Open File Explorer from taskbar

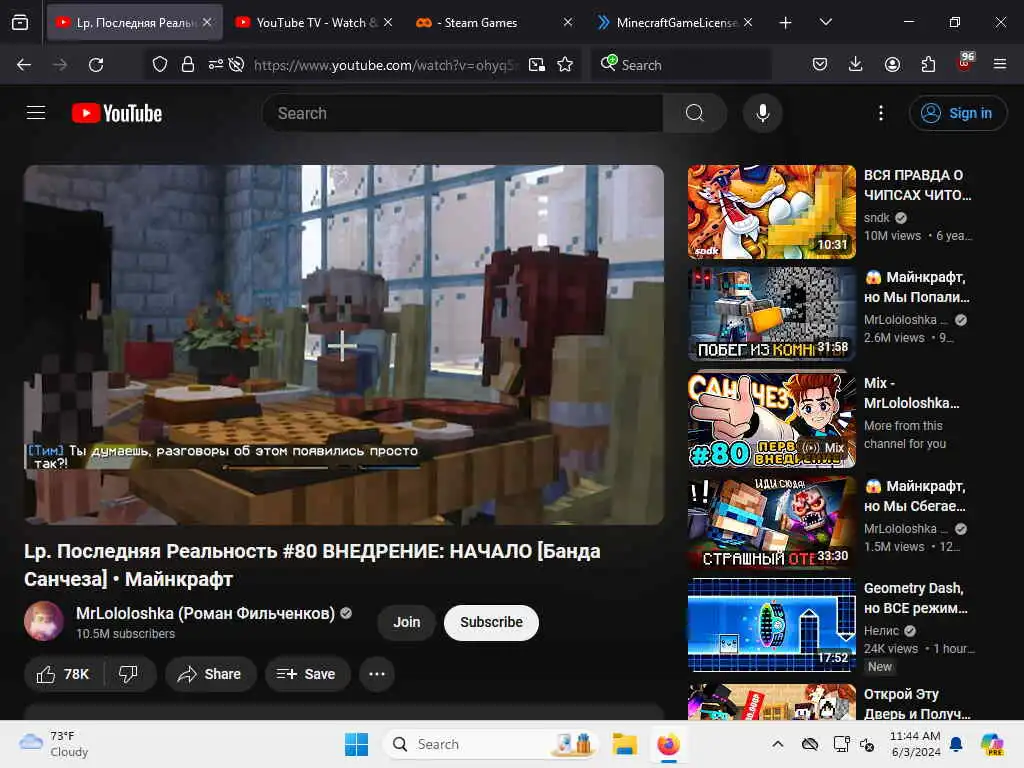click(624, 744)
